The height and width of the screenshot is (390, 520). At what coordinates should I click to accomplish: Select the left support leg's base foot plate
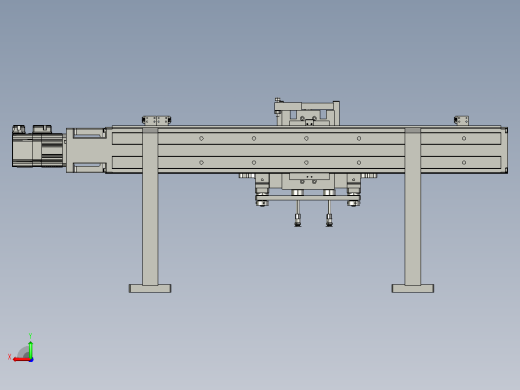150,288
